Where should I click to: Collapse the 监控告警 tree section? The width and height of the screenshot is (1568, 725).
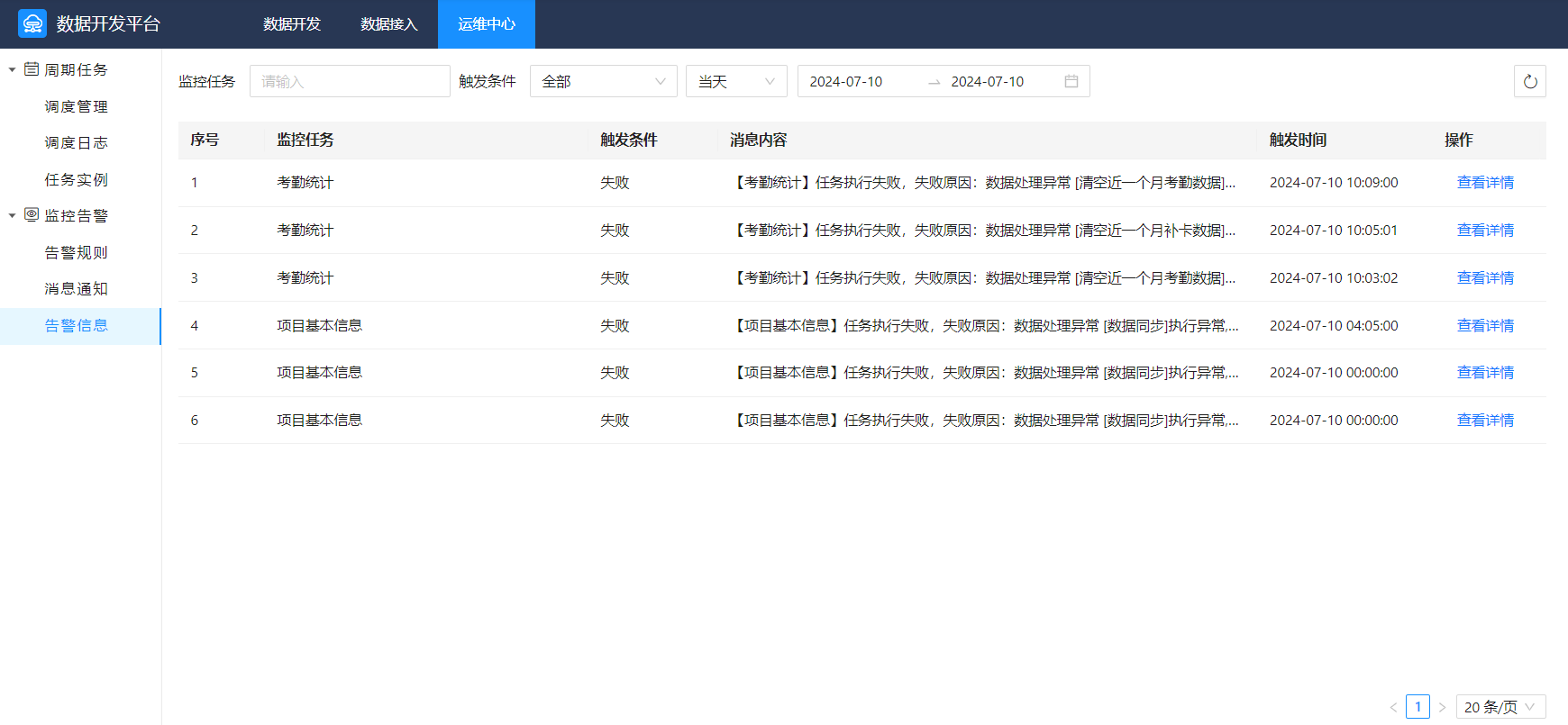point(12,215)
